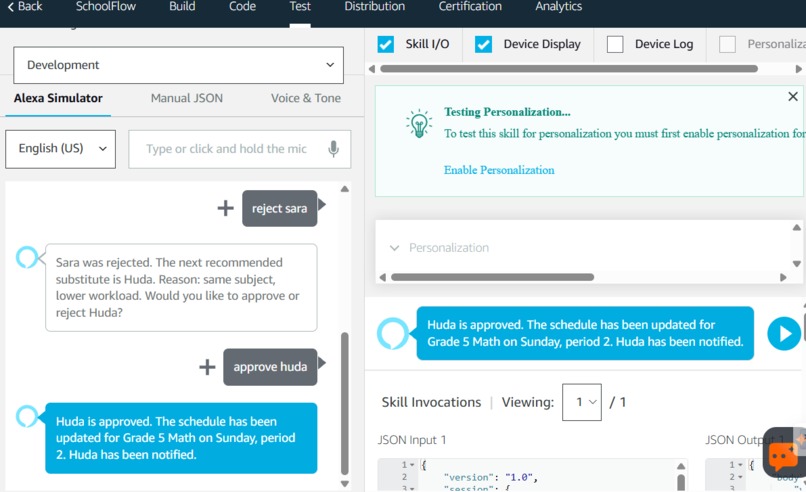This screenshot has width=806, height=492.
Task: Focus the 'Type or click and hold the mic' field
Action: 240,149
